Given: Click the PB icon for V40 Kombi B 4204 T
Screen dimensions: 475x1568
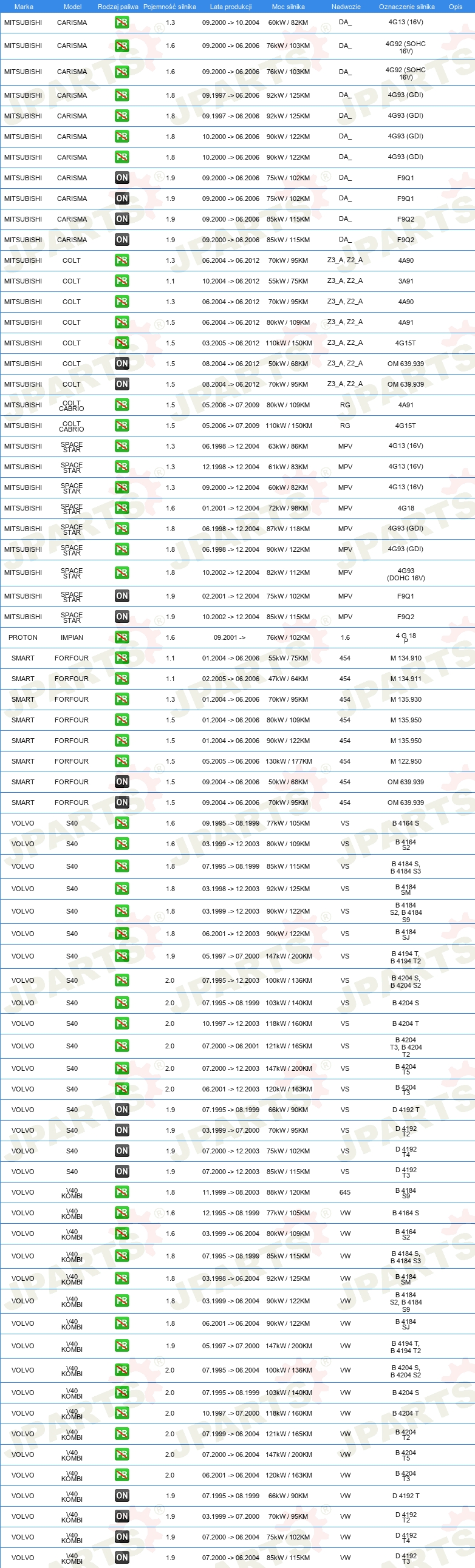Looking at the screenshot, I should 122,1413.
